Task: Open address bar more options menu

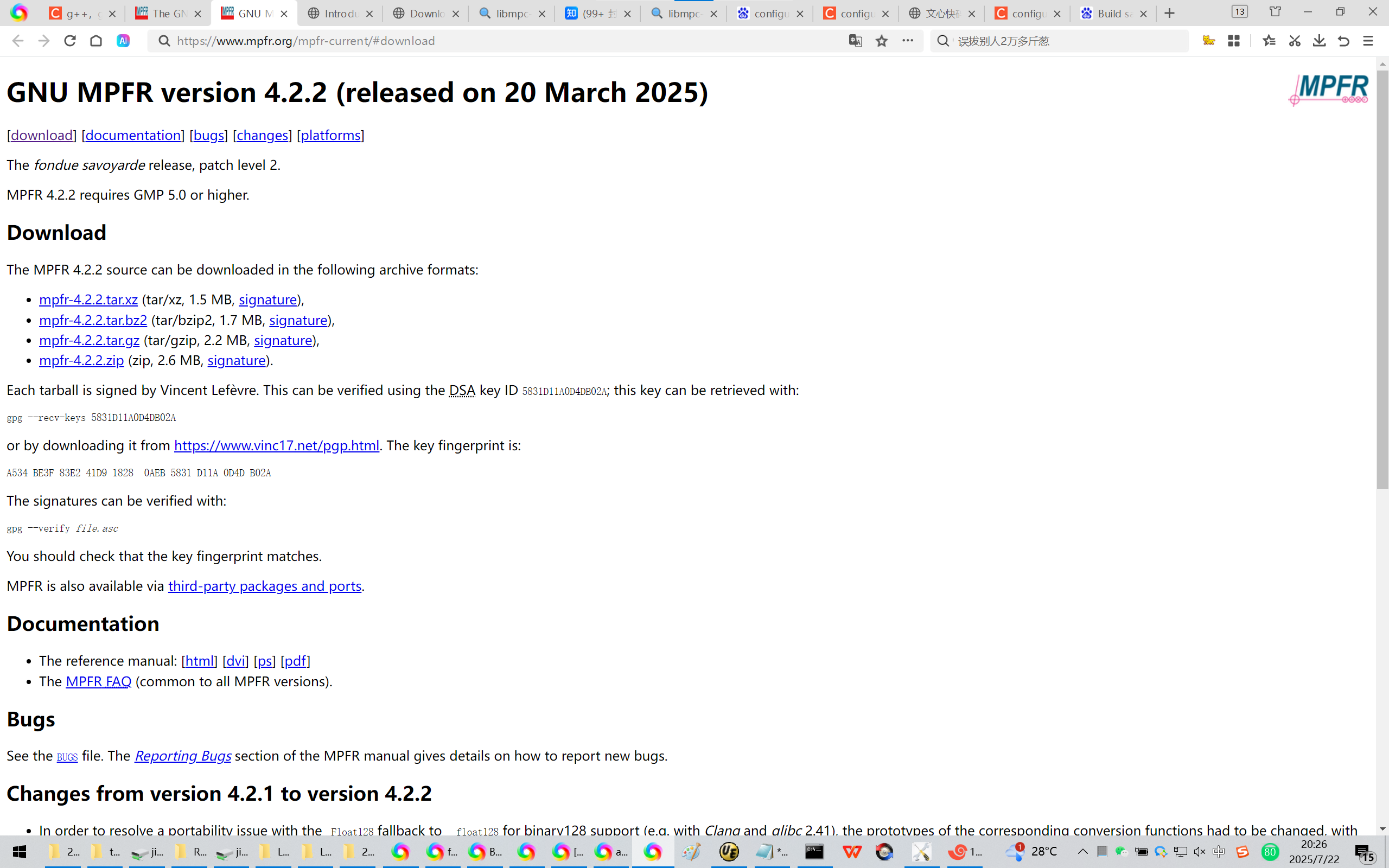Action: pyautogui.click(x=907, y=41)
